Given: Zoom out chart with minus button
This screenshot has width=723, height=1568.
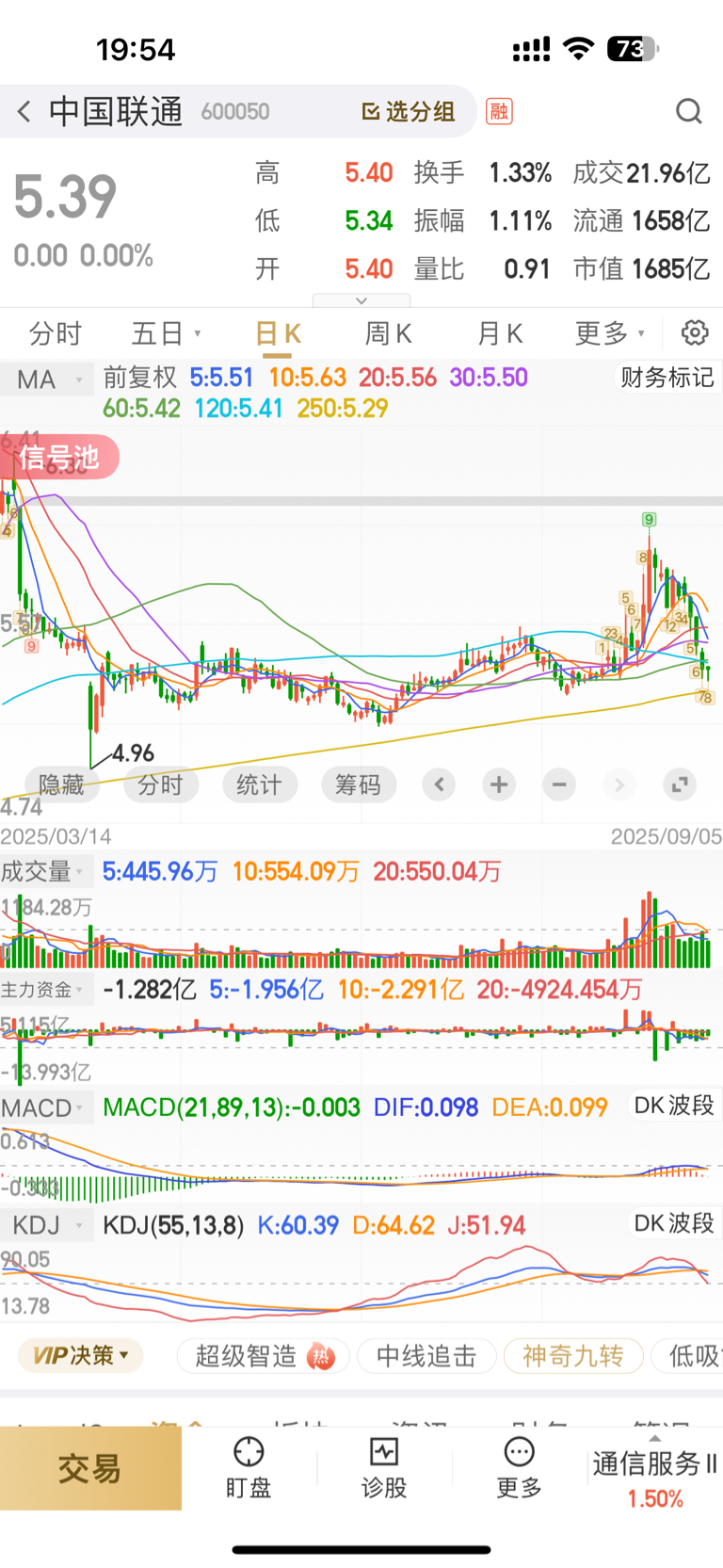Looking at the screenshot, I should (559, 784).
